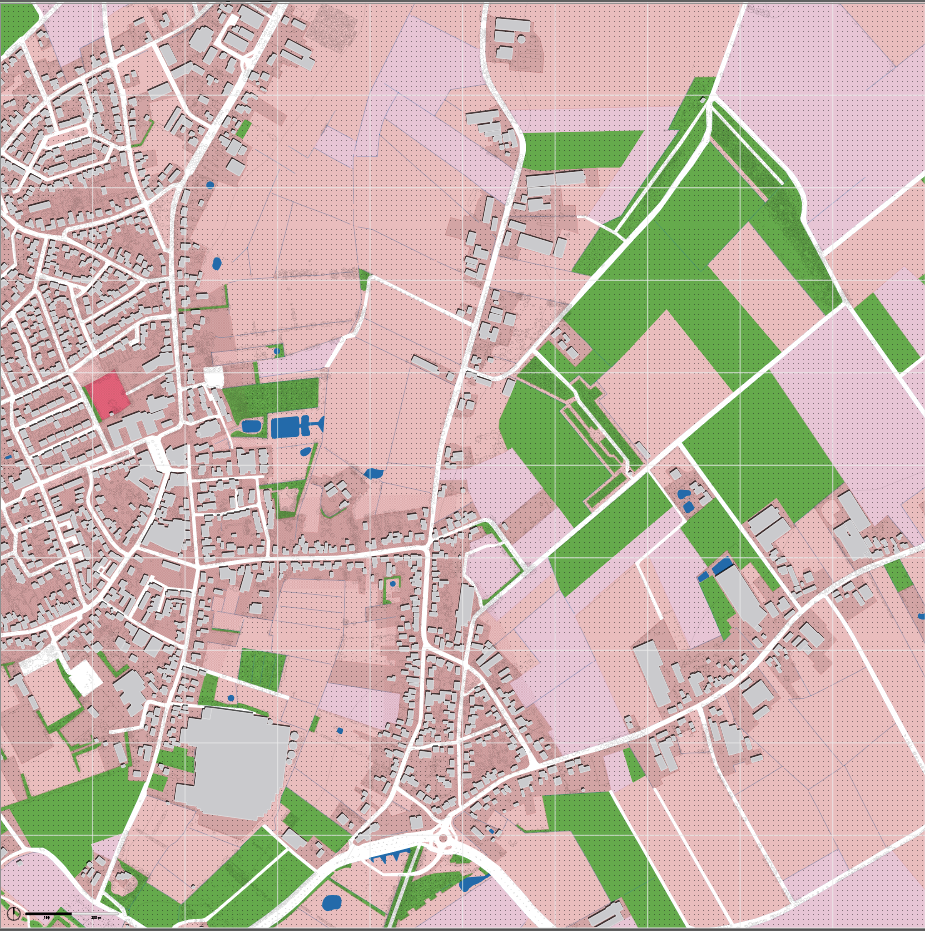Select blue pond in central pink field

tap(372, 473)
